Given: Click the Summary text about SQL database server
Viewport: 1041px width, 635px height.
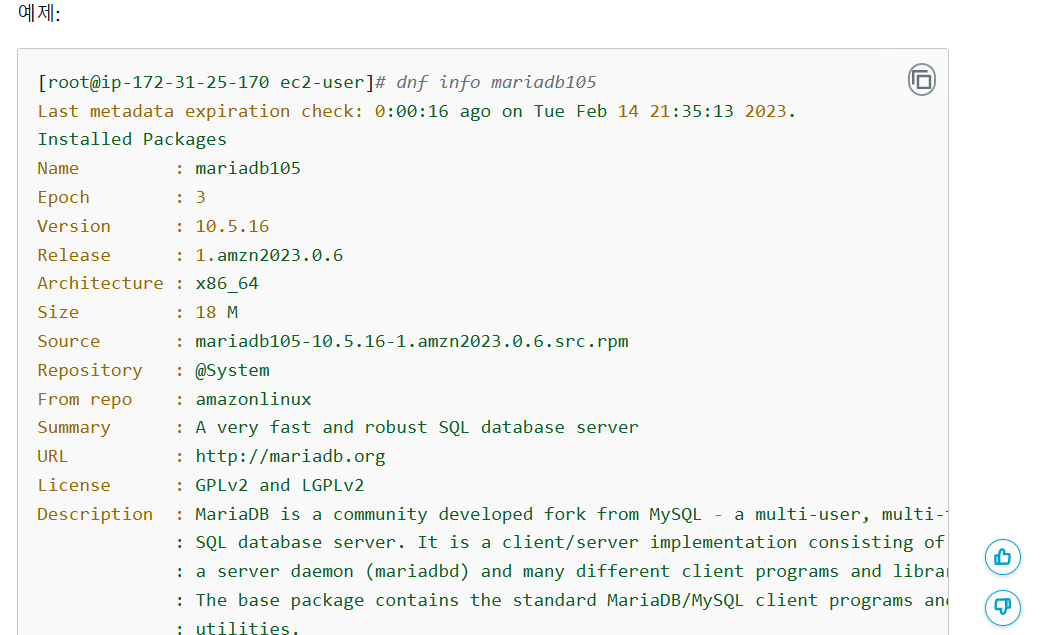Looking at the screenshot, I should coord(417,427).
